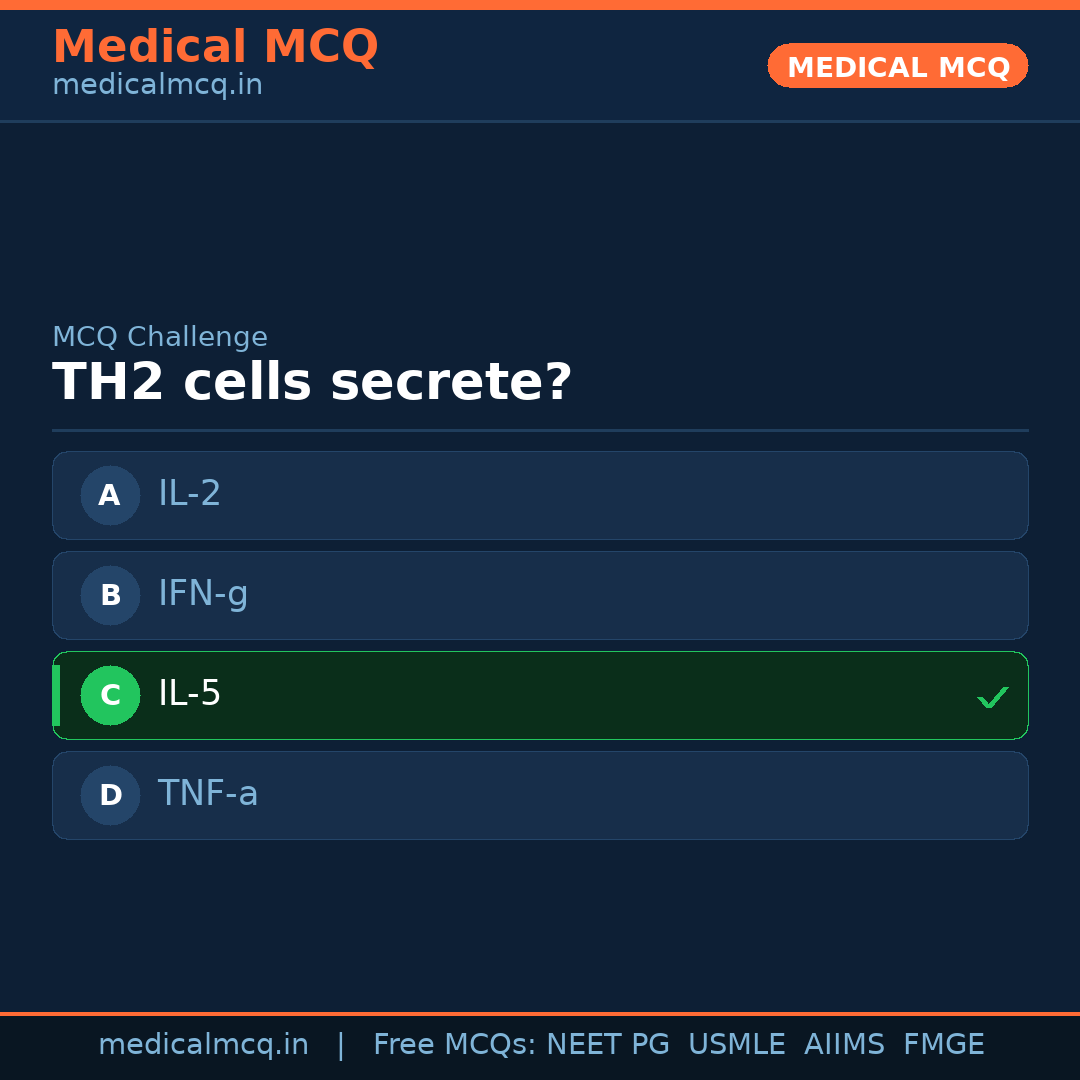The width and height of the screenshot is (1080, 1080).
Task: Open the medicalmcq.in link in header
Action: pyautogui.click(x=157, y=86)
